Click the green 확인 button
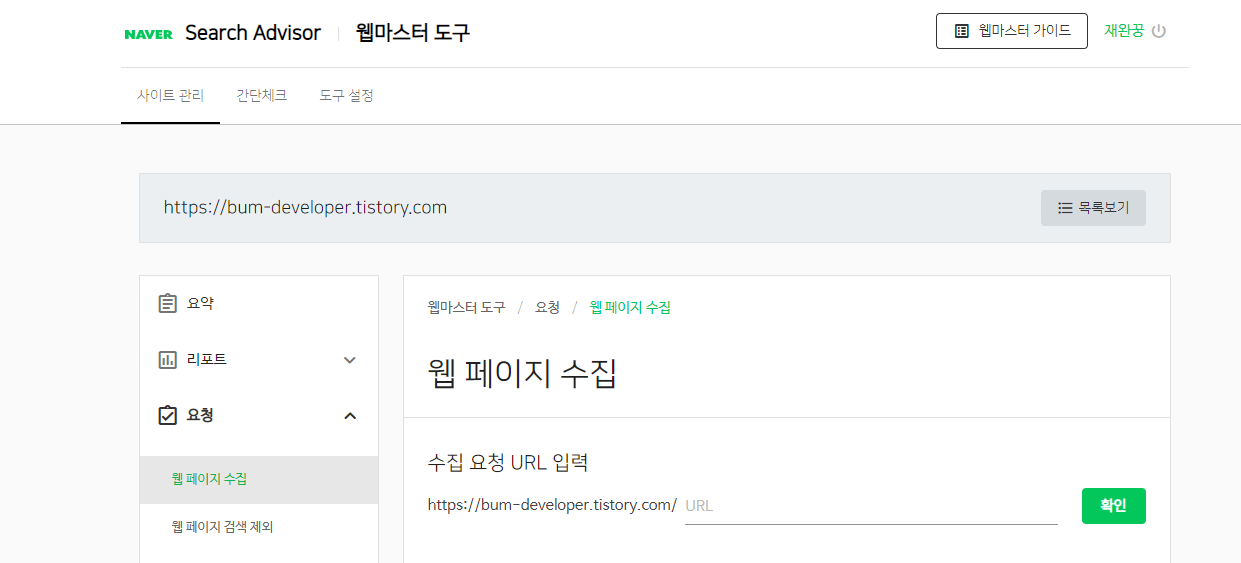Viewport: 1241px width, 563px height. click(x=1113, y=506)
